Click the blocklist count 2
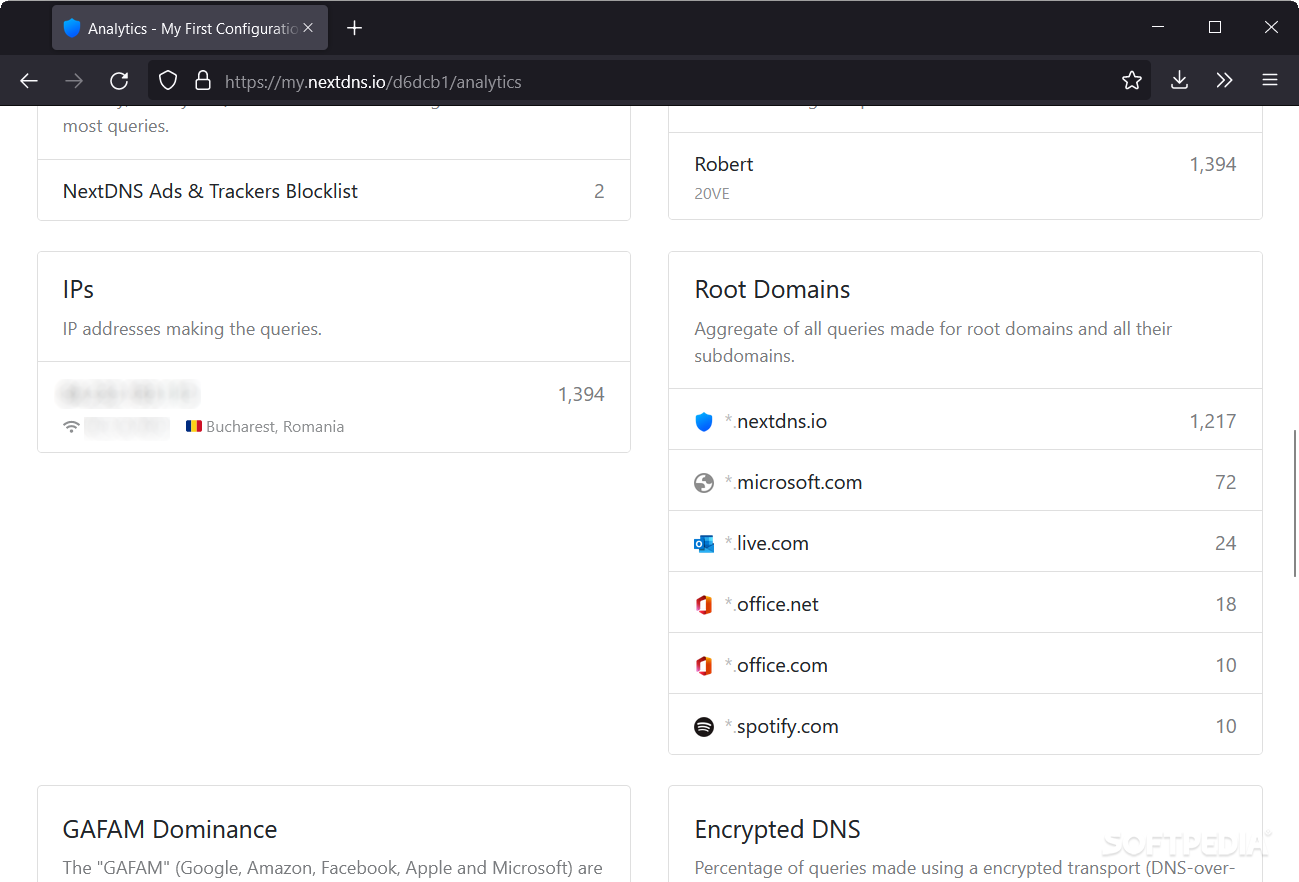This screenshot has height=882, width=1299. pyautogui.click(x=599, y=192)
